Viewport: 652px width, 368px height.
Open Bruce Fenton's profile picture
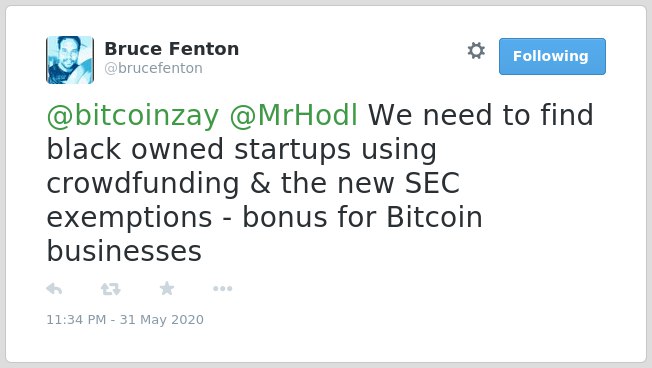tap(70, 60)
